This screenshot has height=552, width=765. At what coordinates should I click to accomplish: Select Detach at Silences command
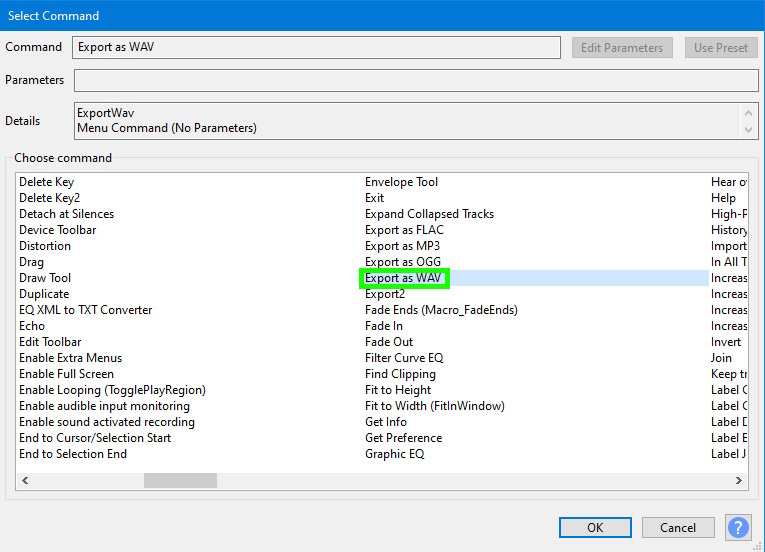(x=66, y=214)
